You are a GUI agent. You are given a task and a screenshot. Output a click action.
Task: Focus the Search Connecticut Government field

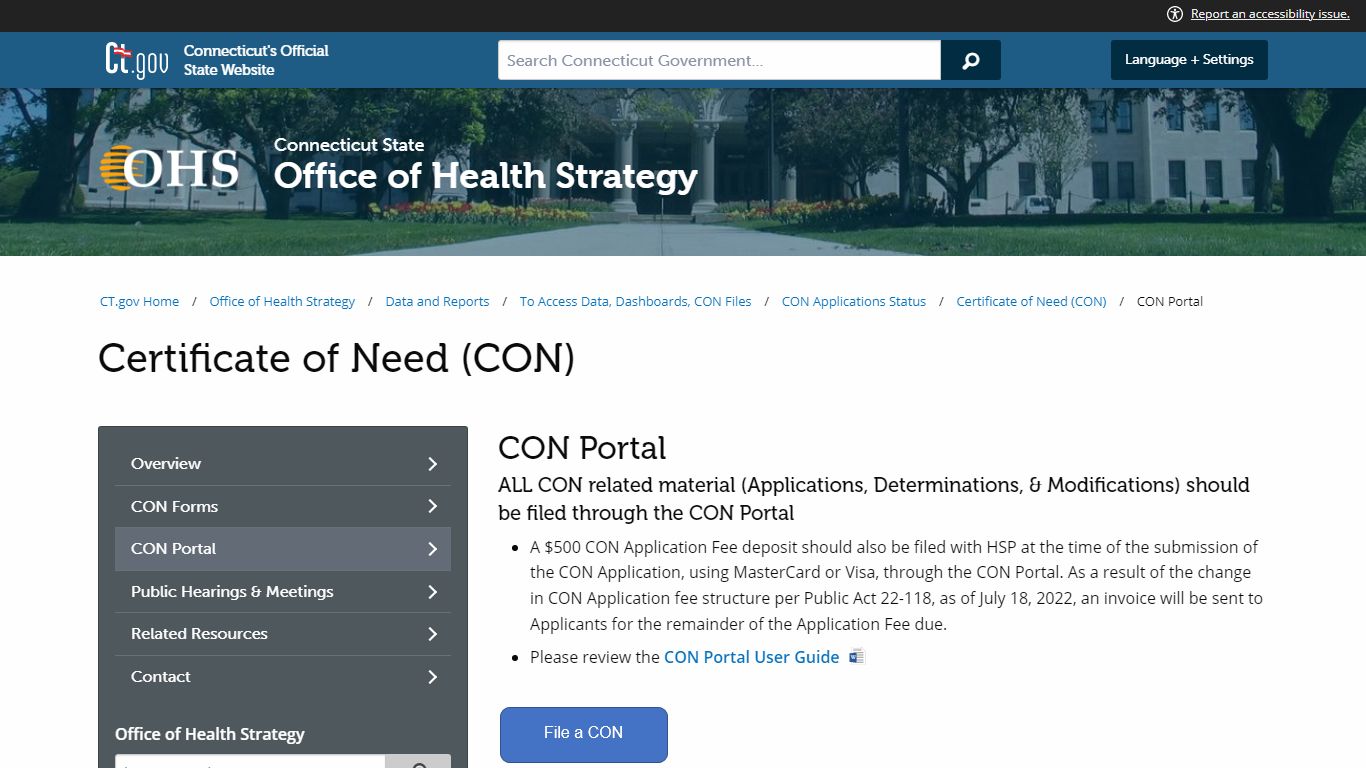click(x=719, y=60)
